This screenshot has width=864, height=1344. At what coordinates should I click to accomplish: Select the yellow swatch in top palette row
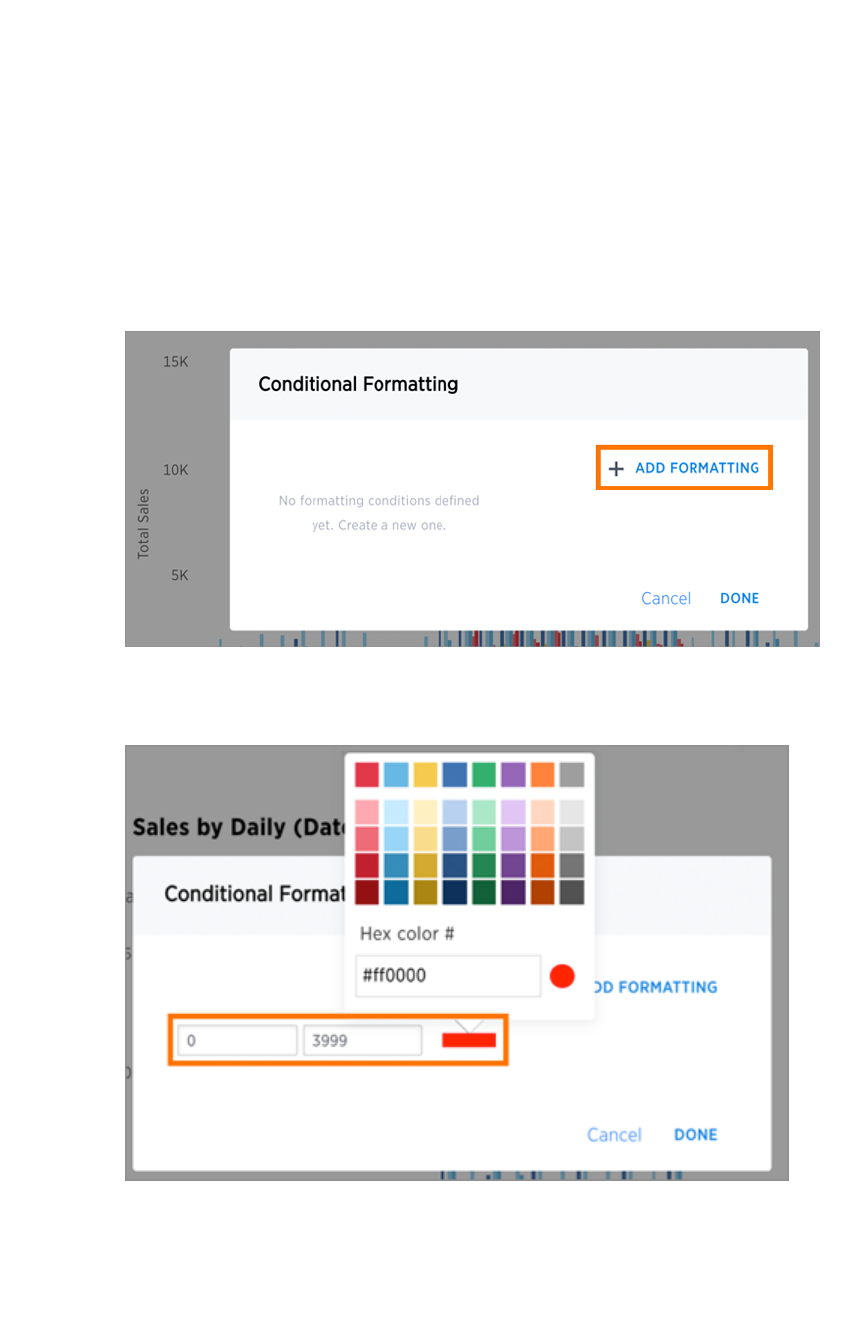point(425,775)
